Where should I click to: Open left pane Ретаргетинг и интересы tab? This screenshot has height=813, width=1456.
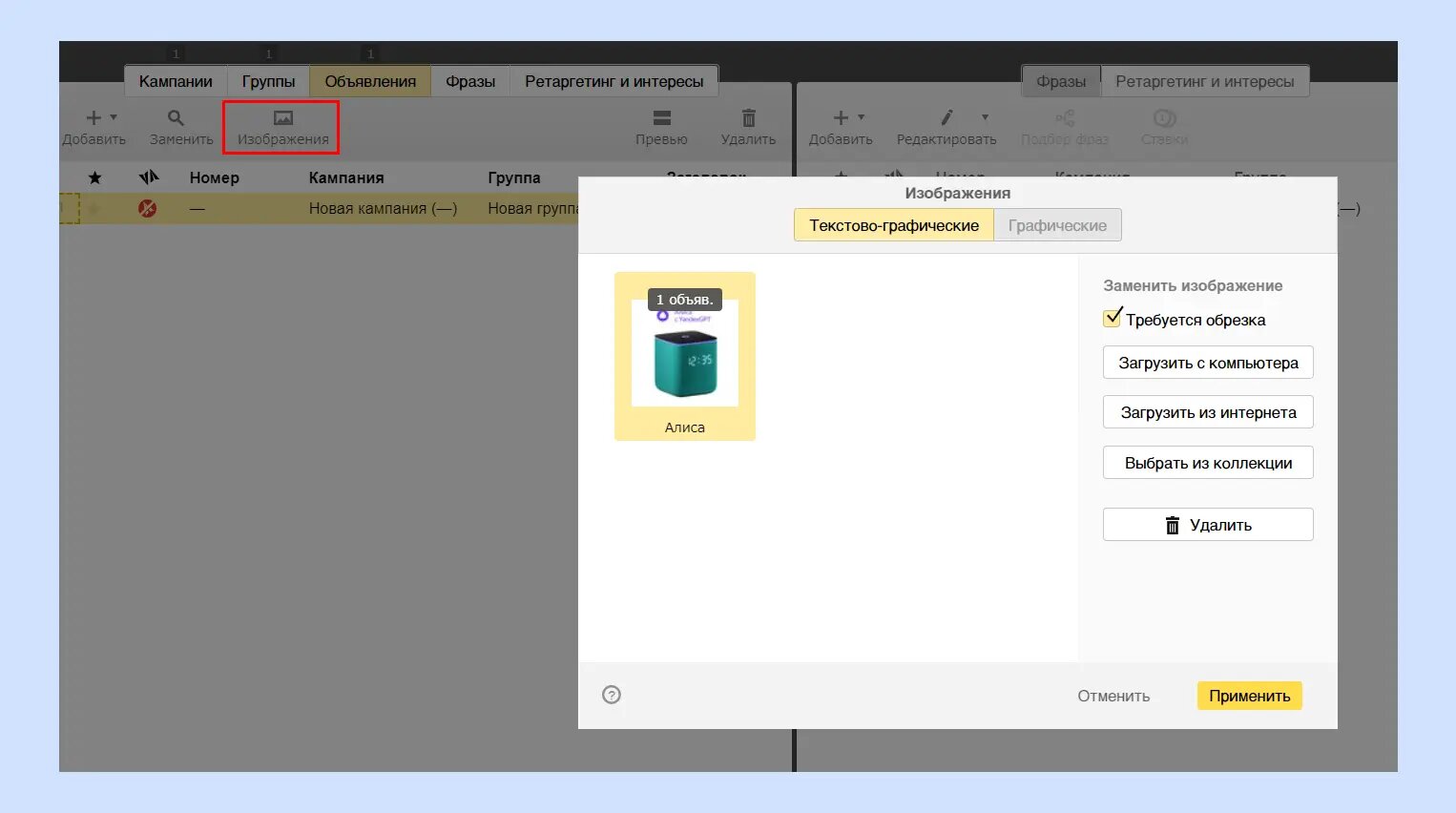(614, 81)
